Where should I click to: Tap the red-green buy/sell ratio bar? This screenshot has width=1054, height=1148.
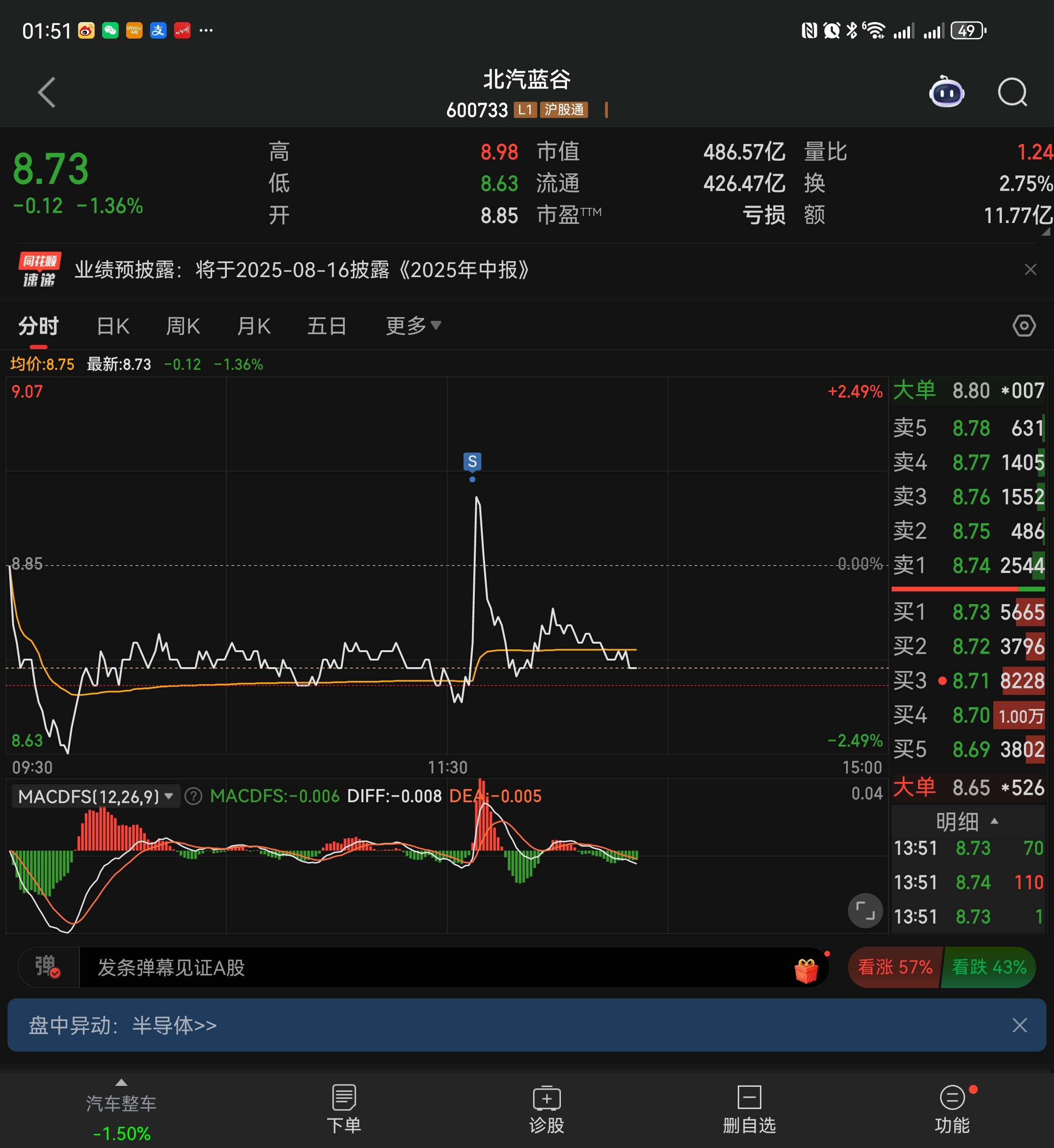click(968, 588)
